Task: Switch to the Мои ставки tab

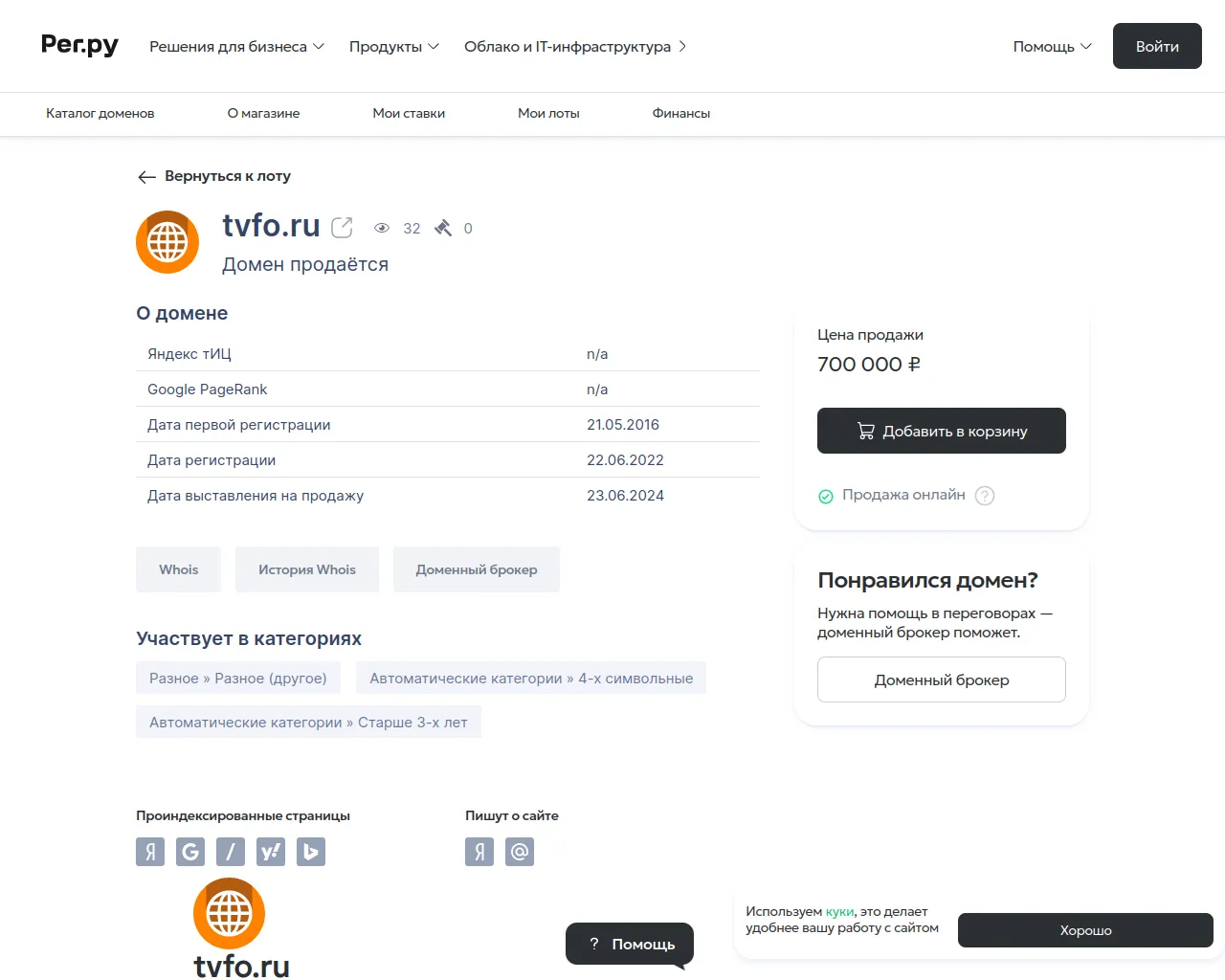Action: point(409,113)
